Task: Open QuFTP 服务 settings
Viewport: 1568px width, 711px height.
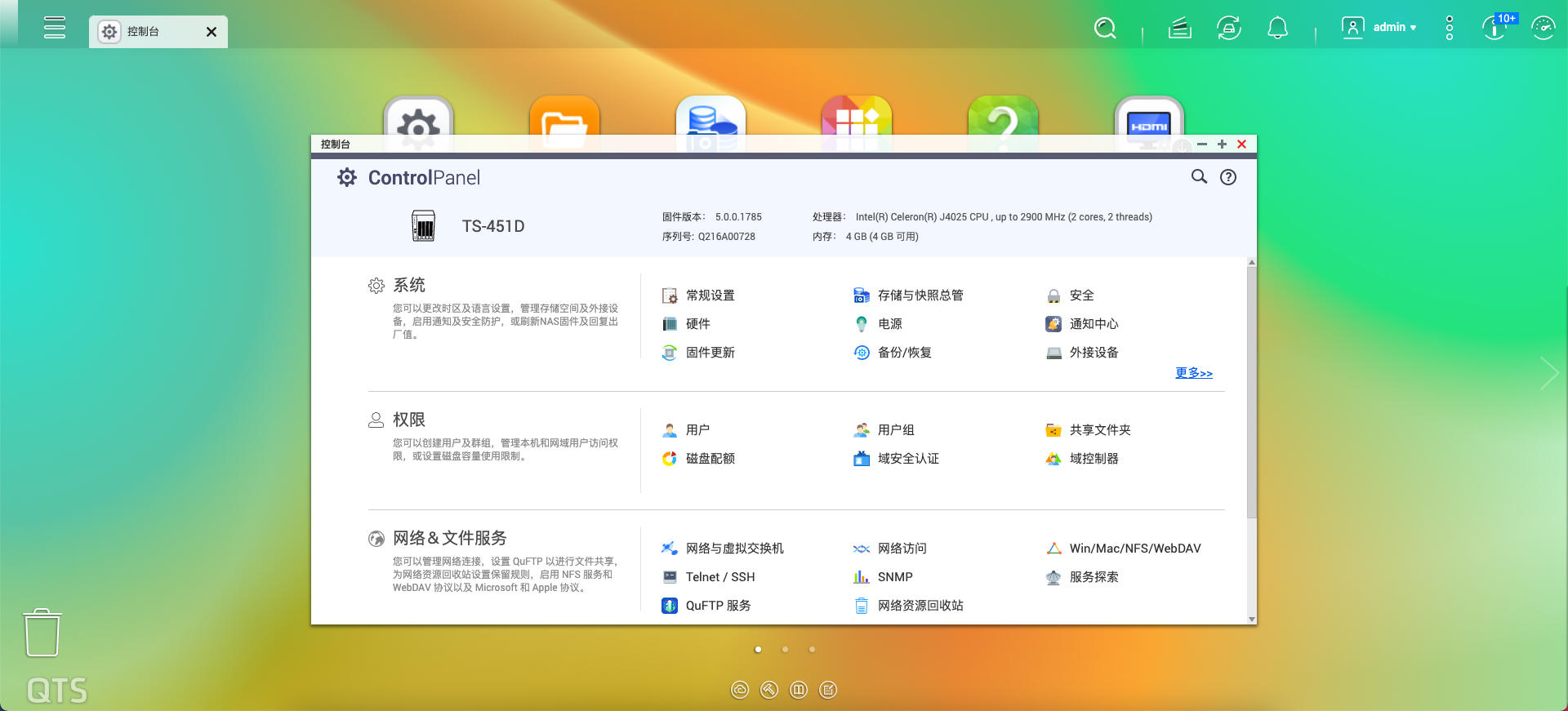Action: pyautogui.click(x=706, y=606)
